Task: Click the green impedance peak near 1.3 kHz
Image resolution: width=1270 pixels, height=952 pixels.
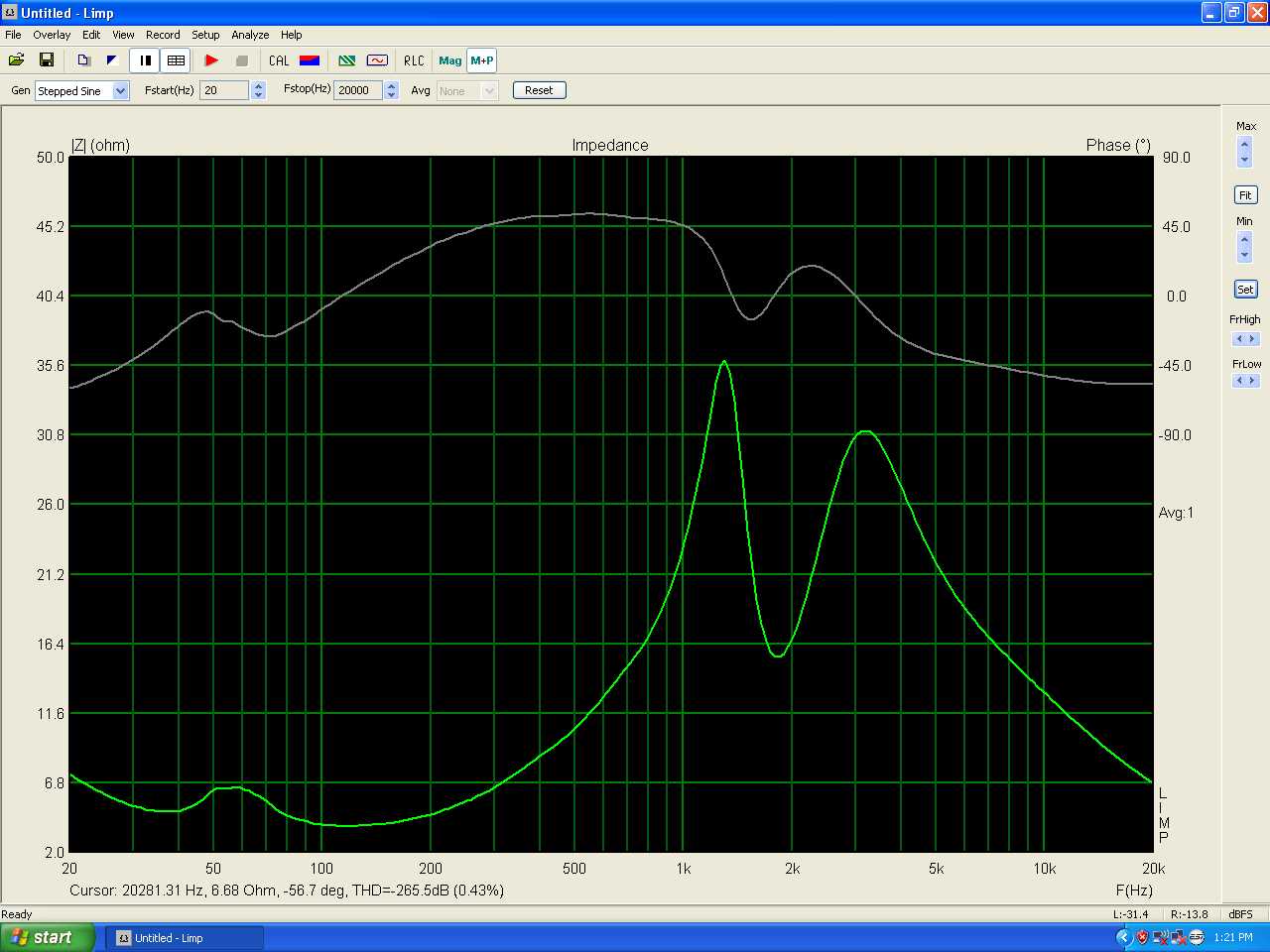Action: click(x=724, y=362)
